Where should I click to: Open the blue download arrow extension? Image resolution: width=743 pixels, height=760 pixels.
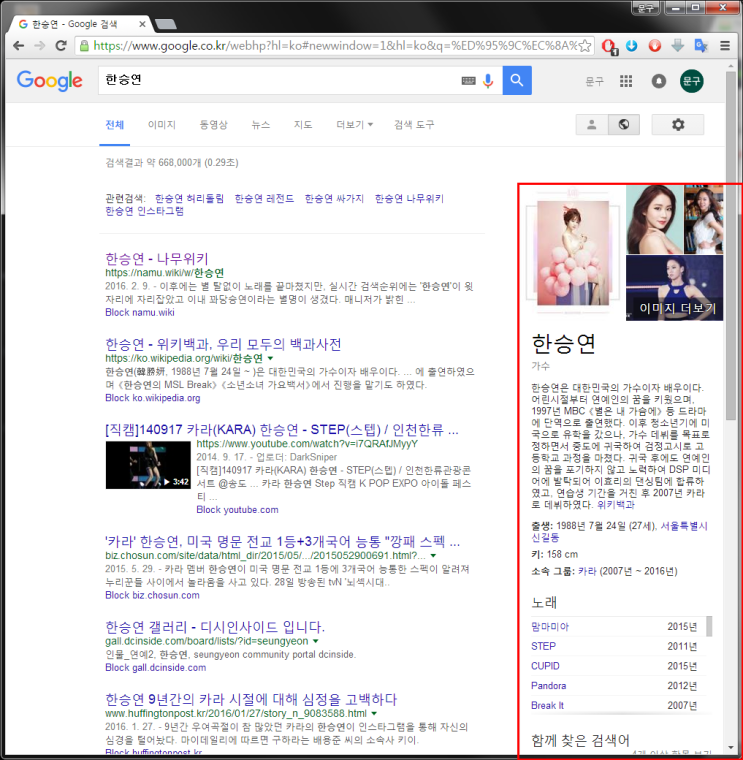(632, 46)
